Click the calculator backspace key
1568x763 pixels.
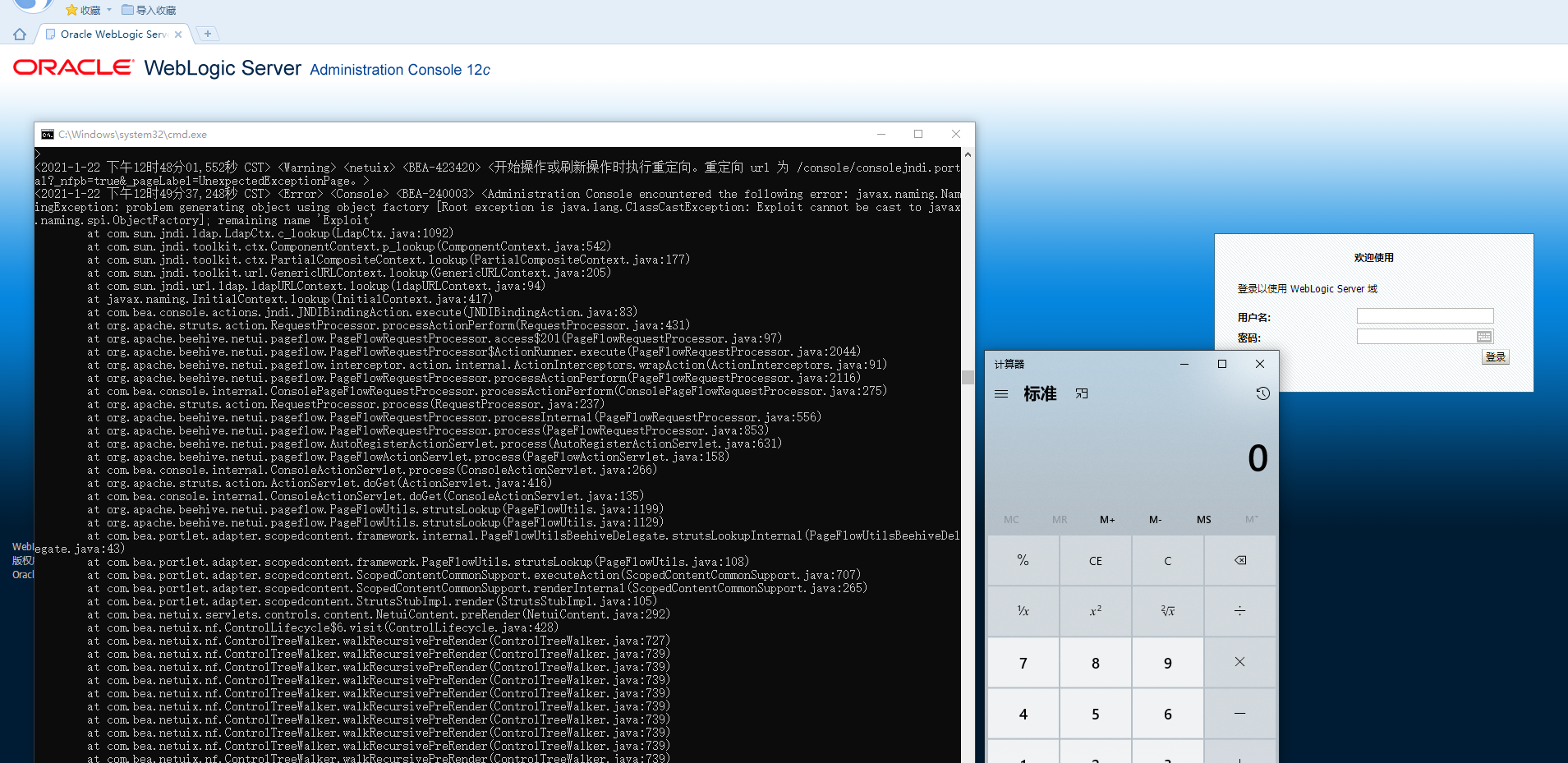point(1240,560)
